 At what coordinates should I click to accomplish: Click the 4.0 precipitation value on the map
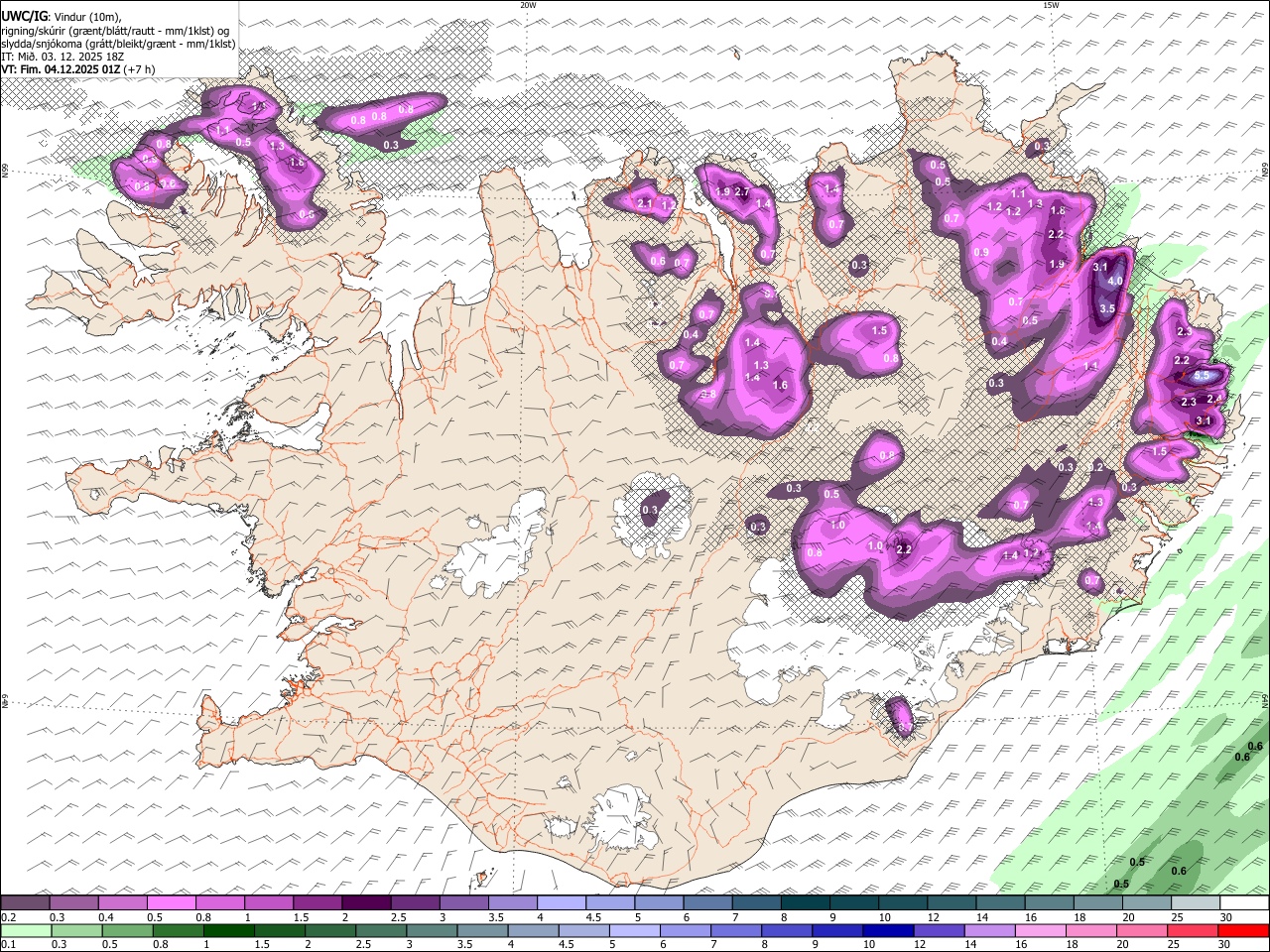pos(1114,282)
